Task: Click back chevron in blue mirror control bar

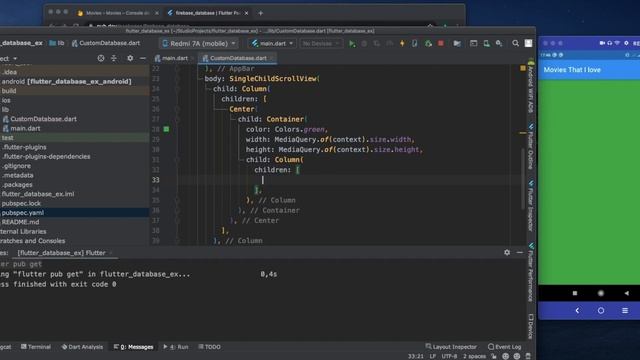Action: coord(577,311)
